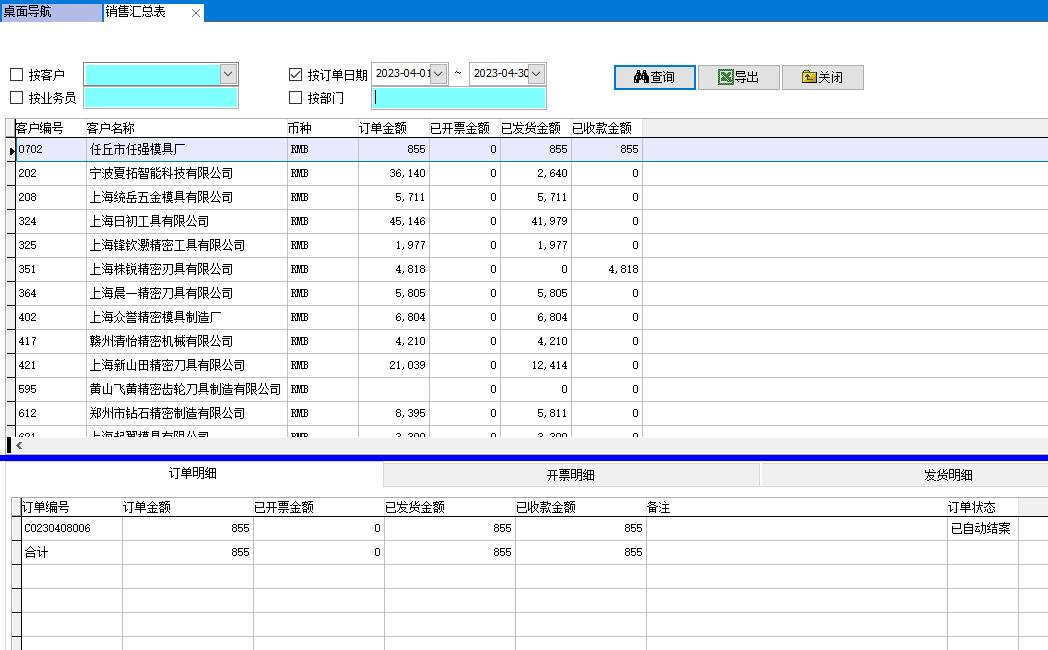Open the end date dropdown showing 2023-04-30
Screen dimensions: 1048x650
tap(536, 72)
